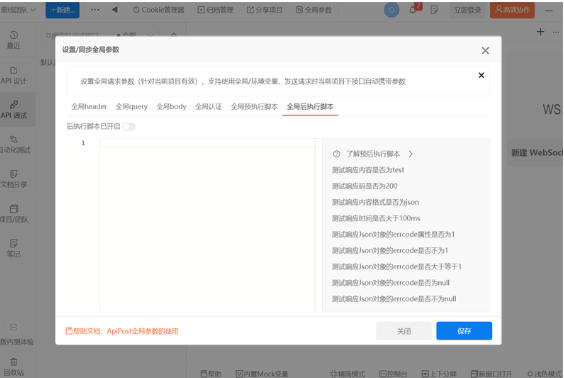Switch to 全局body tab

171,106
